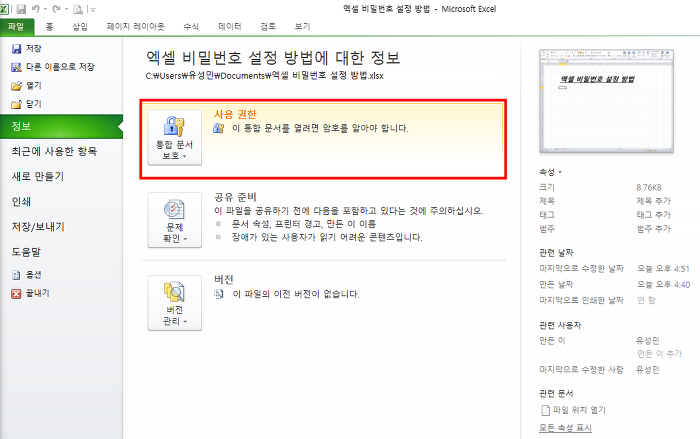The image size is (700, 439).
Task: Click 끝내기 (Exit) in the sidebar
Action: click(x=30, y=293)
